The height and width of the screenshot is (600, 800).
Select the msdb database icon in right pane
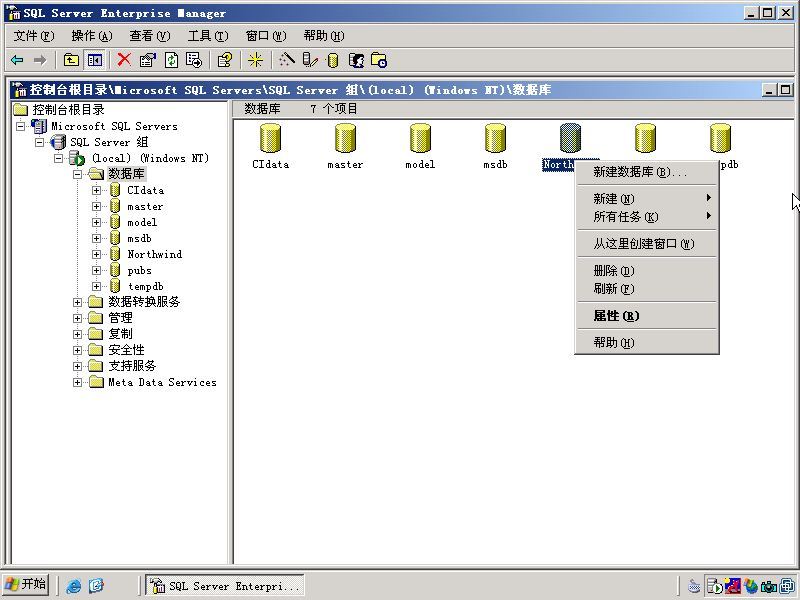[495, 139]
